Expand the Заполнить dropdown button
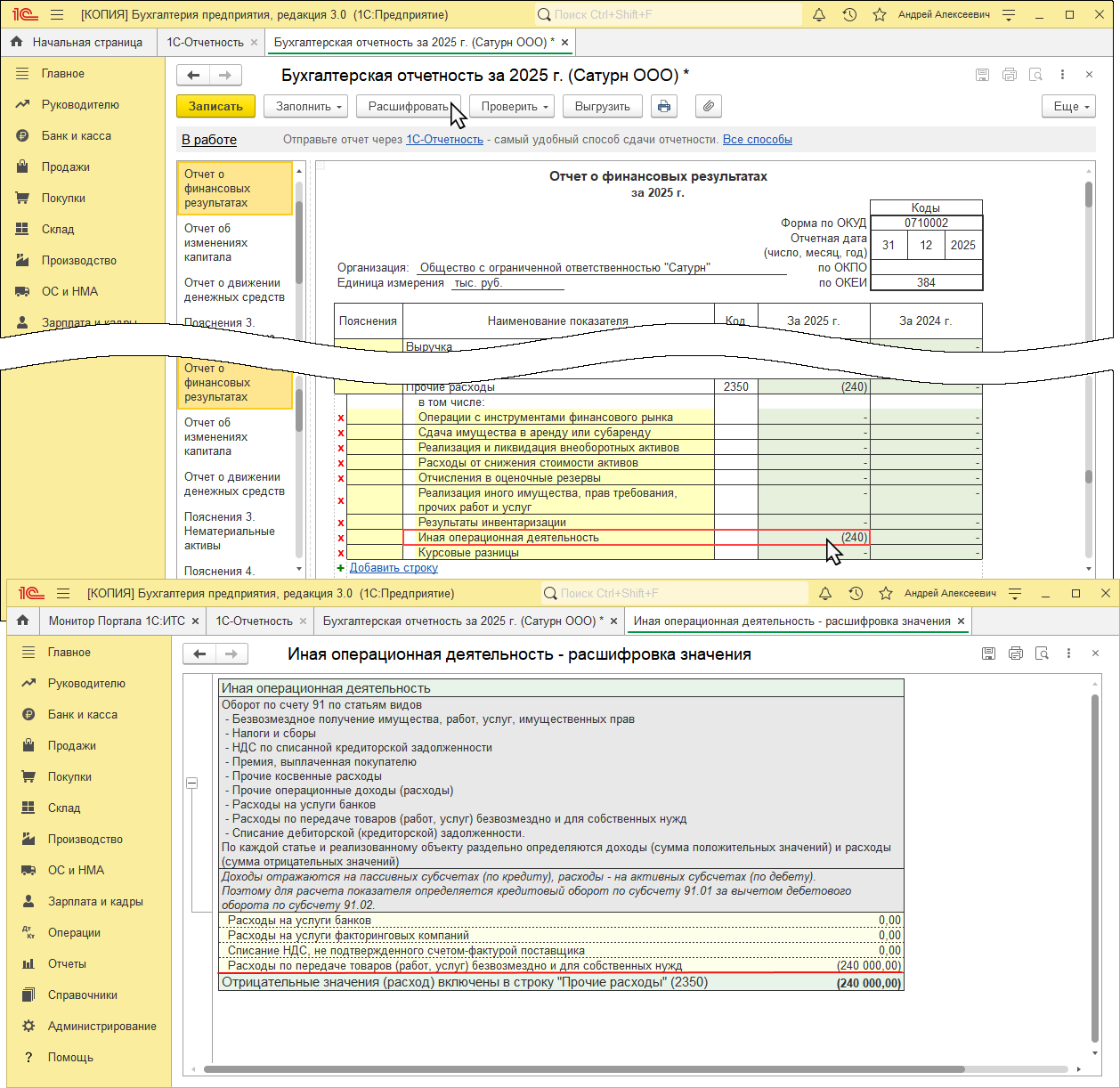The image size is (1120, 1088). point(306,106)
